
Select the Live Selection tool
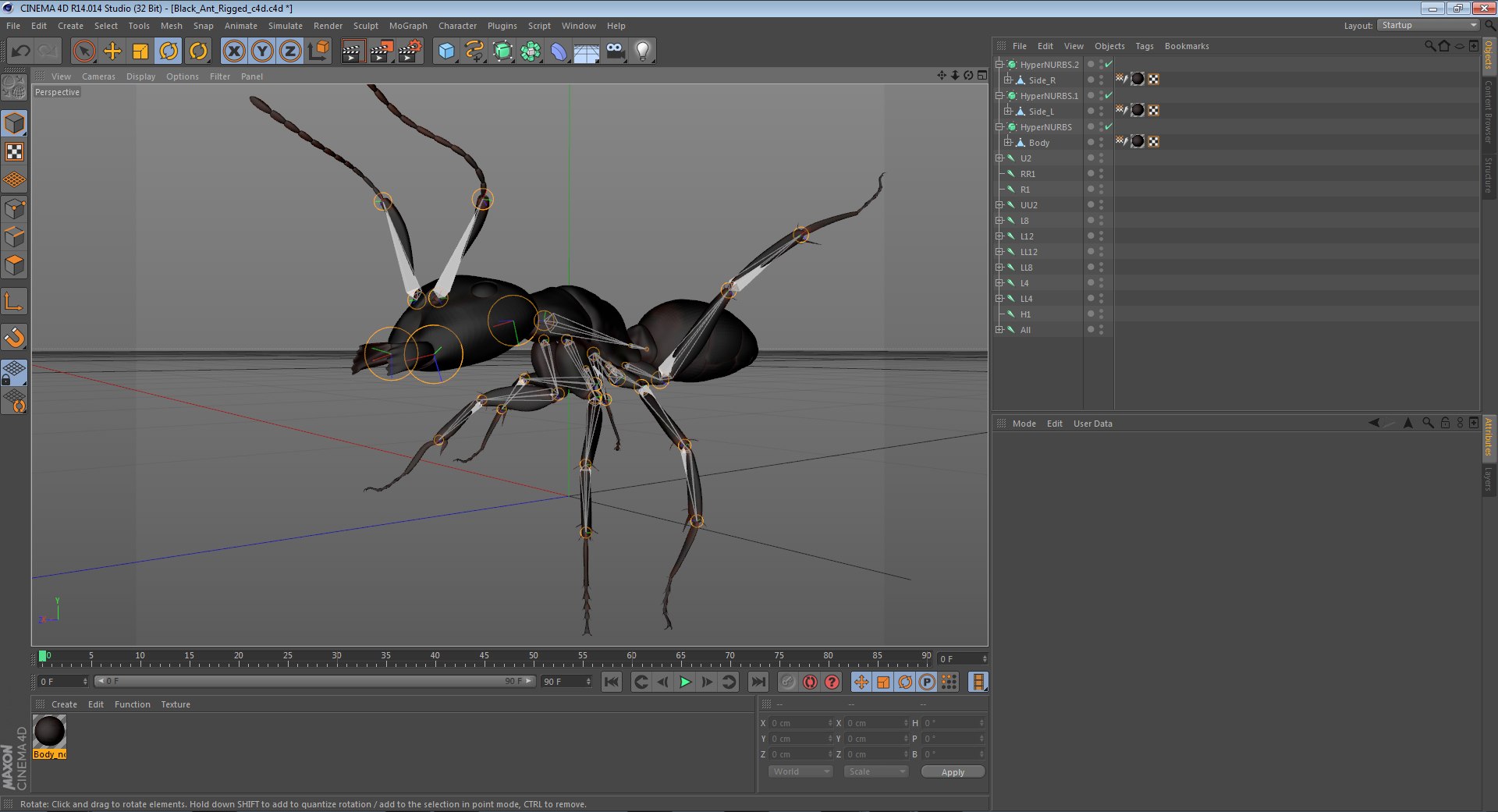pos(83,51)
